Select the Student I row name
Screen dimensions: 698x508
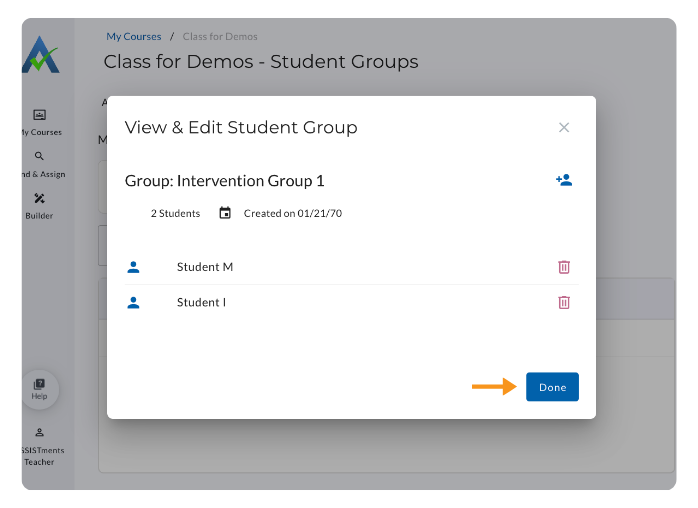201,302
